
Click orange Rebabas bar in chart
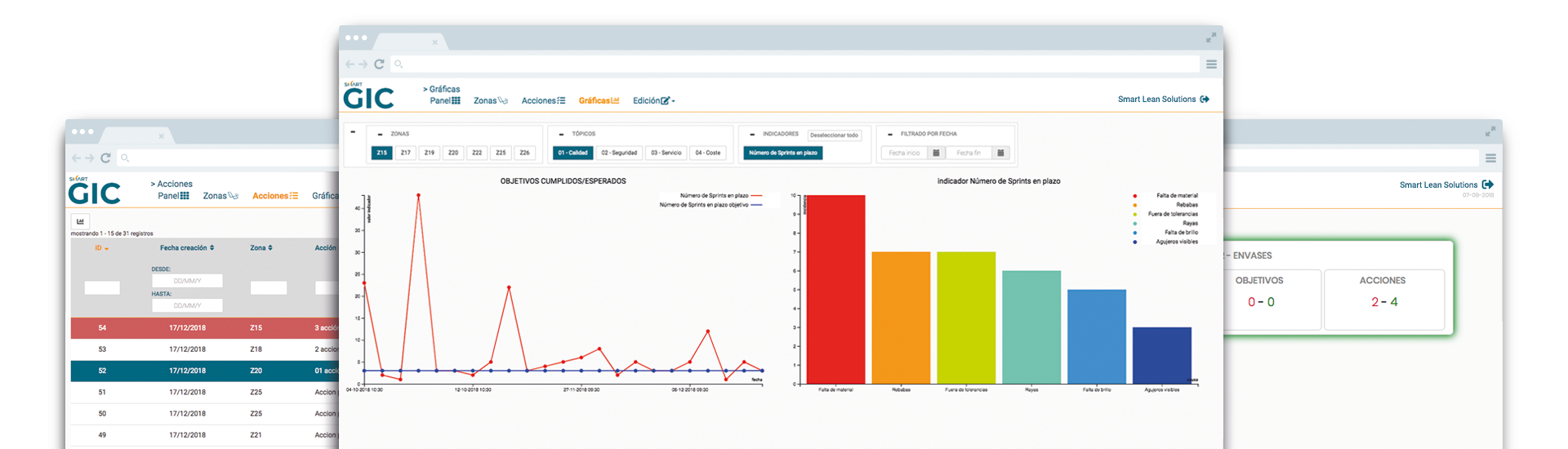click(x=901, y=318)
